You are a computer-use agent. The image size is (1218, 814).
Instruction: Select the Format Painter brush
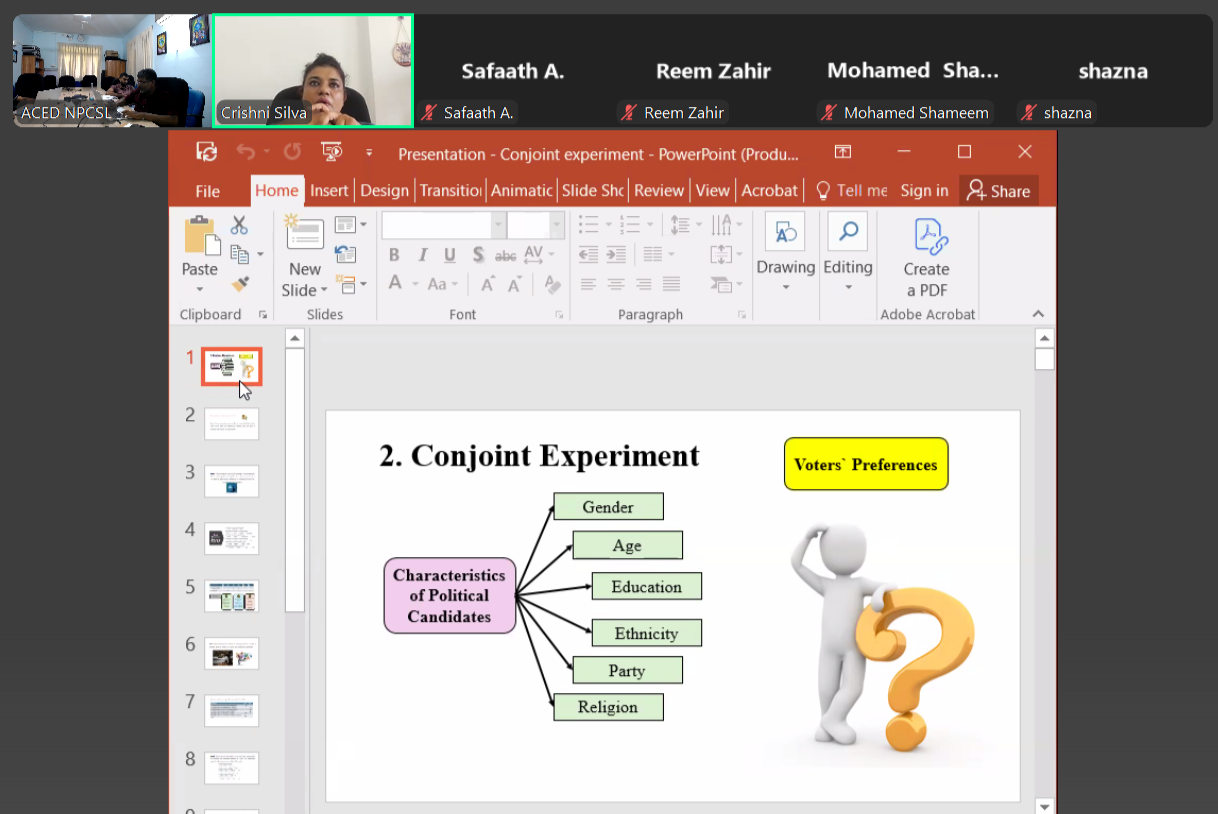(240, 285)
